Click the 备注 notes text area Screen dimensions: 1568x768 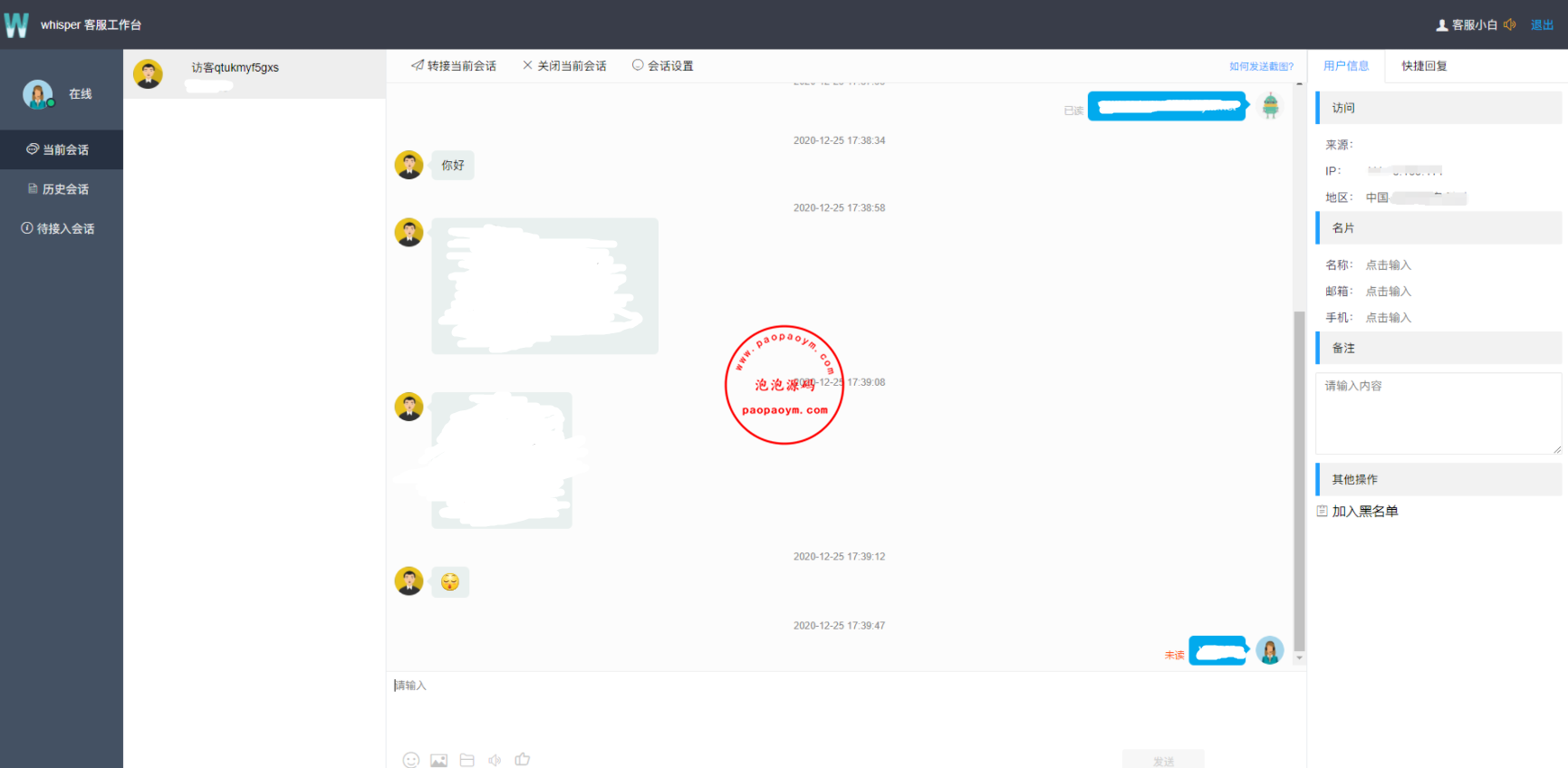1438,414
